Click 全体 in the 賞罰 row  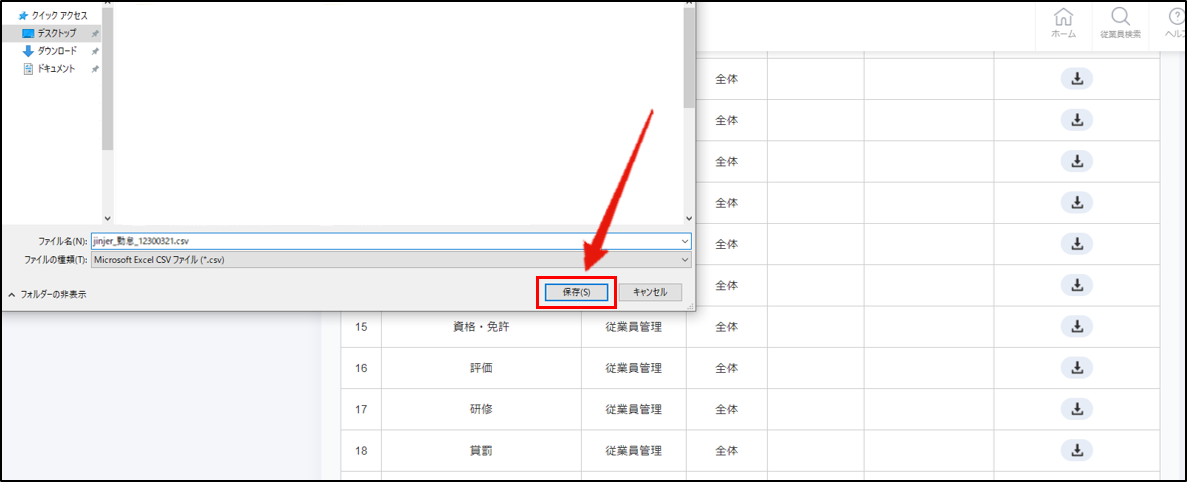tap(726, 450)
